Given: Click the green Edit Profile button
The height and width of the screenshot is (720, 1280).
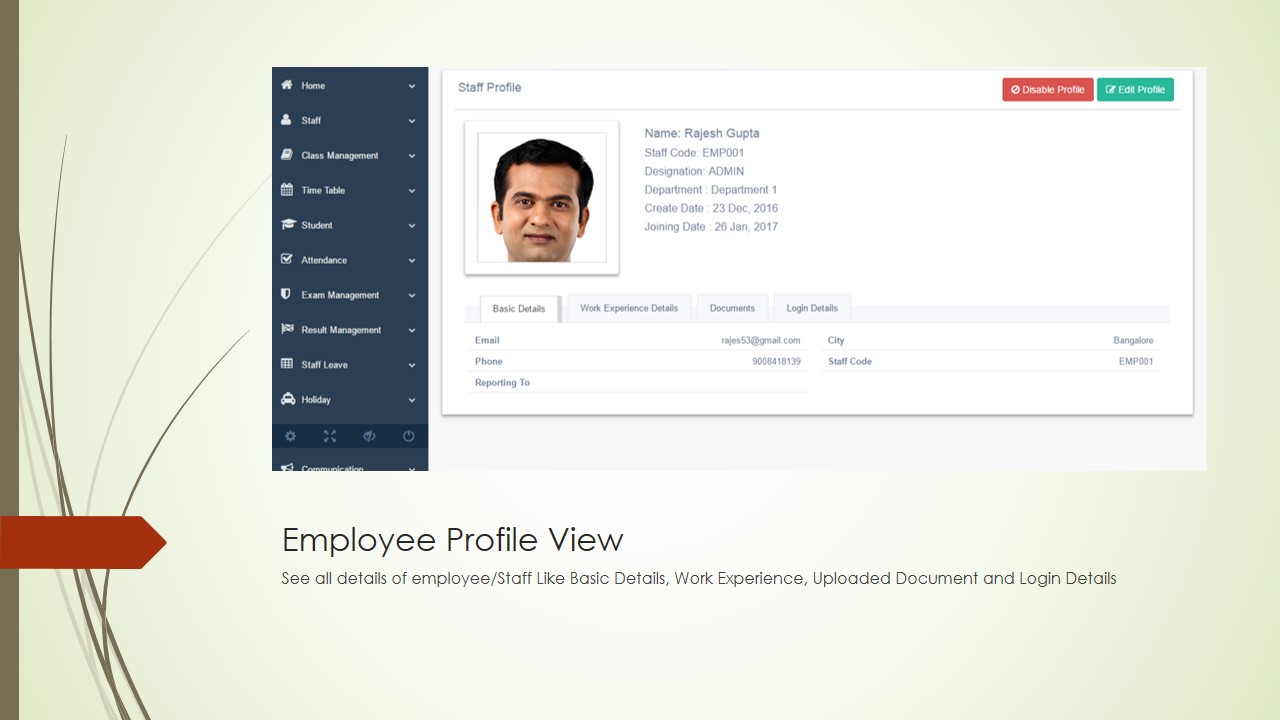Looking at the screenshot, I should point(1135,90).
